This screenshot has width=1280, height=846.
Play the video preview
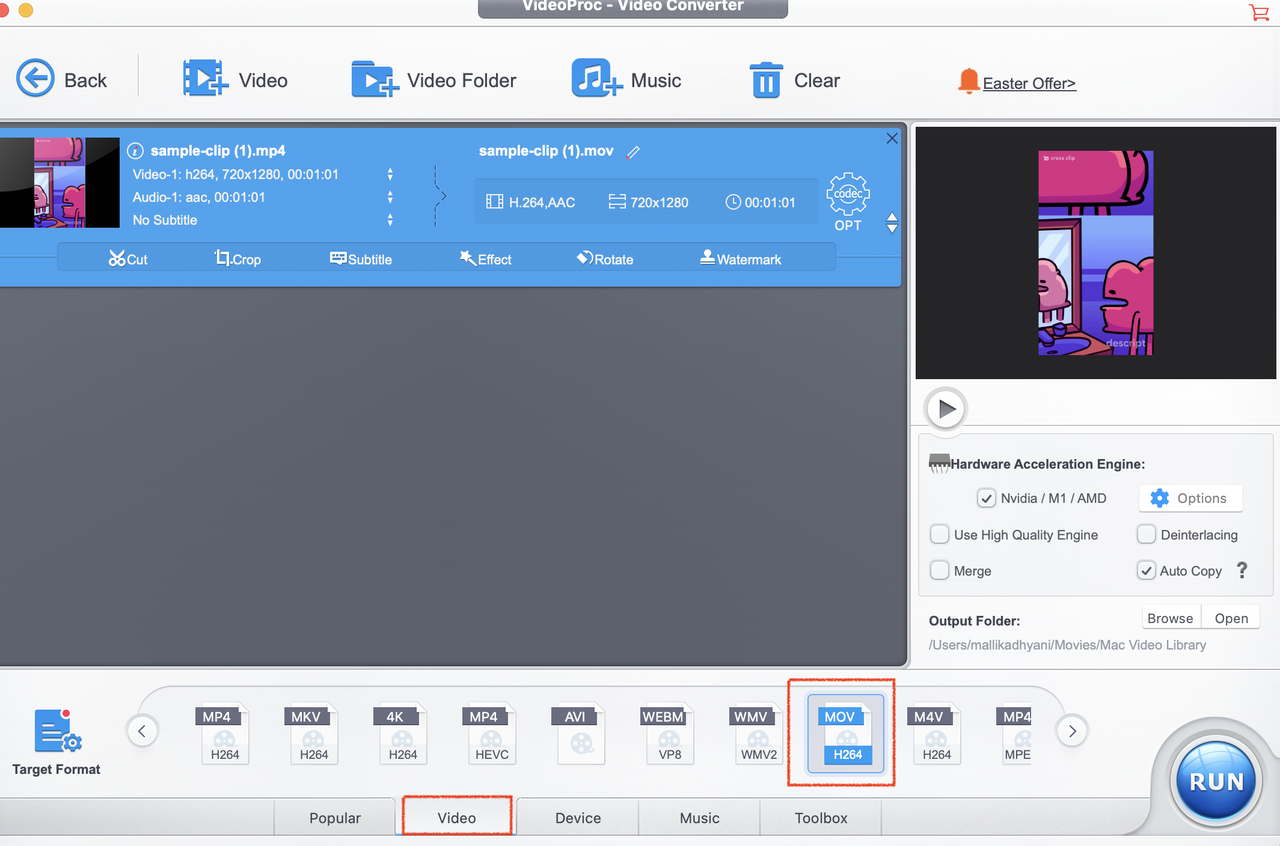coord(944,408)
